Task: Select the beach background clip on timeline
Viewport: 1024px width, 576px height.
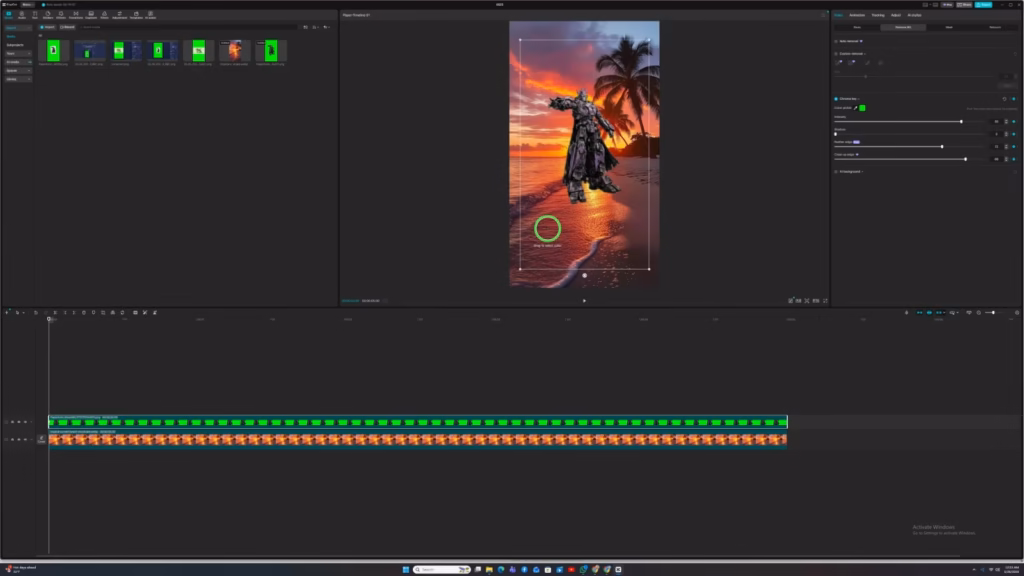Action: [418, 440]
